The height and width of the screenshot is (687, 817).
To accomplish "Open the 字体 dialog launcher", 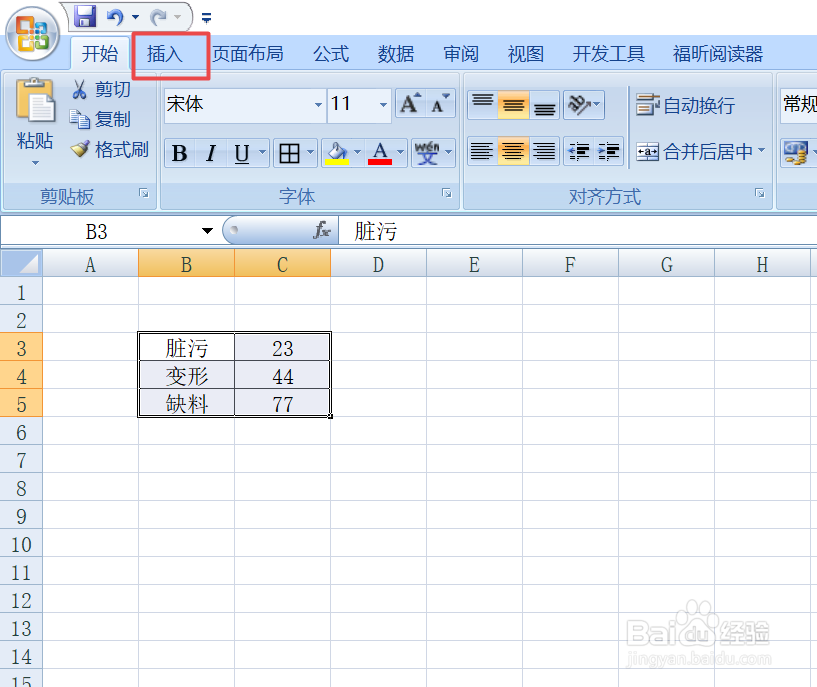I will (x=447, y=194).
